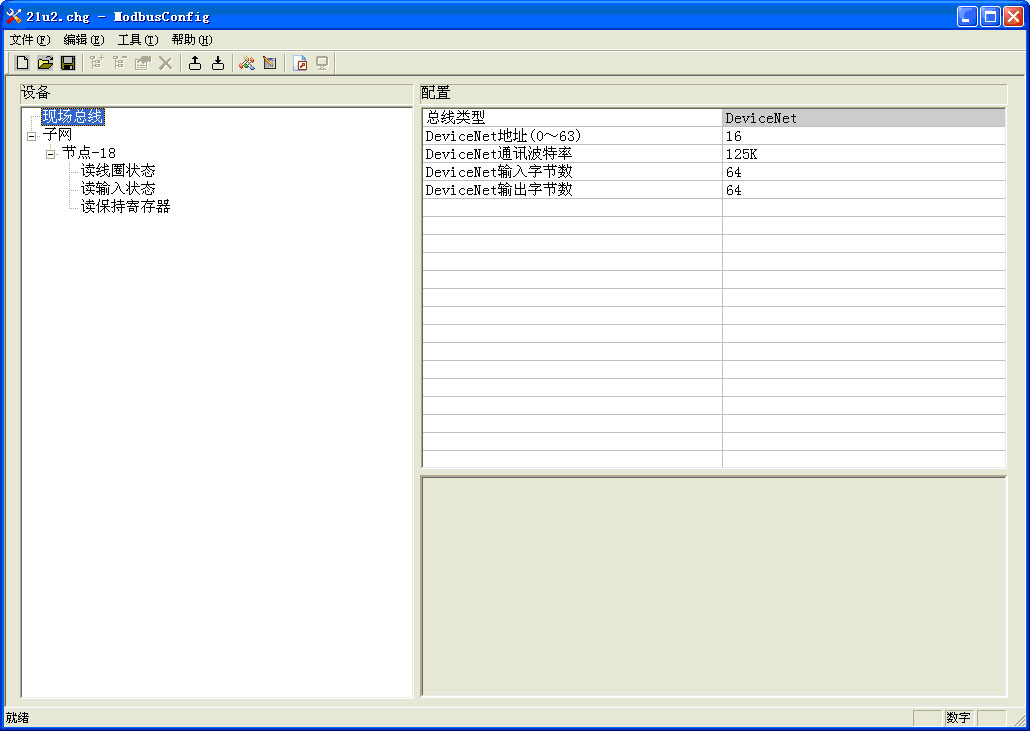Viewport: 1030px width, 731px height.
Task: Click the grid with pencil toolbar icon
Action: (270, 63)
